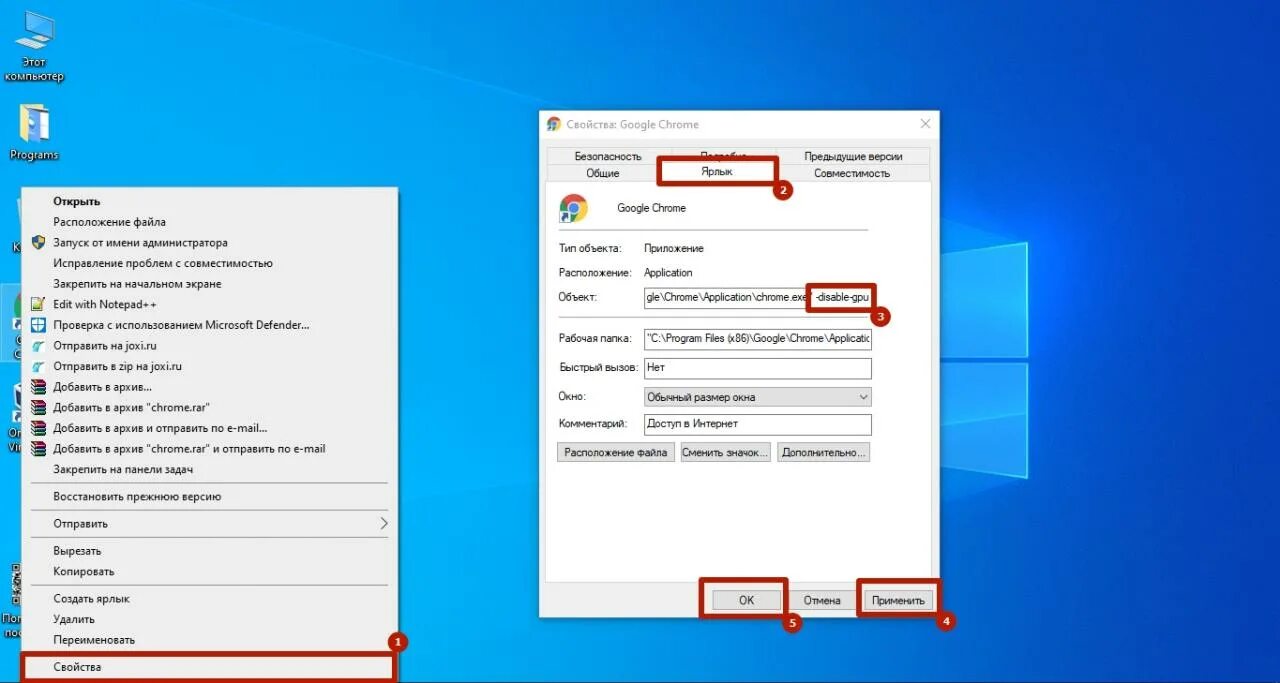
Task: Open the Окно size dropdown
Action: tap(758, 397)
